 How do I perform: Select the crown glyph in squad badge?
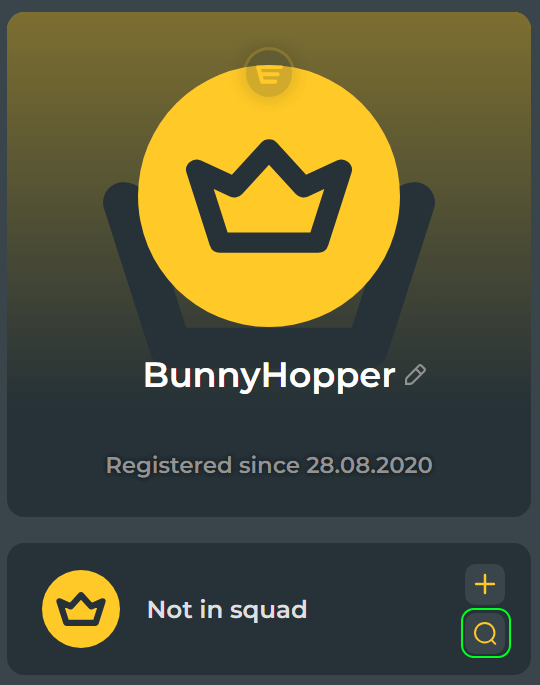(x=81, y=609)
